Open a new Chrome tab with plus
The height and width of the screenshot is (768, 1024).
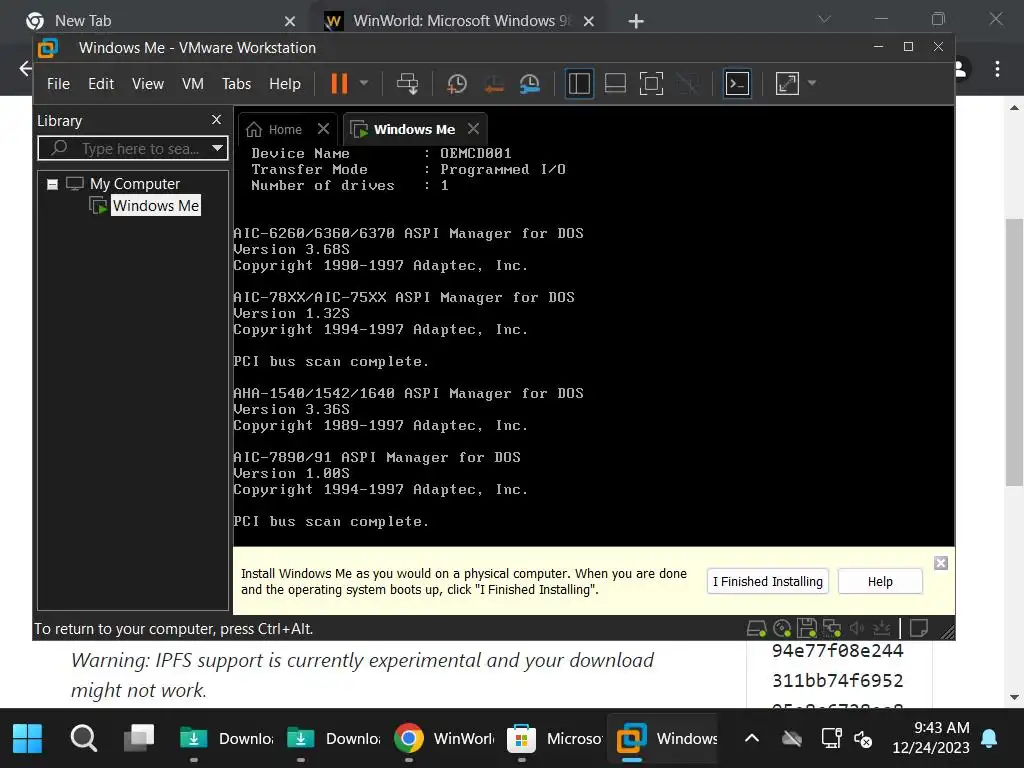coord(635,22)
